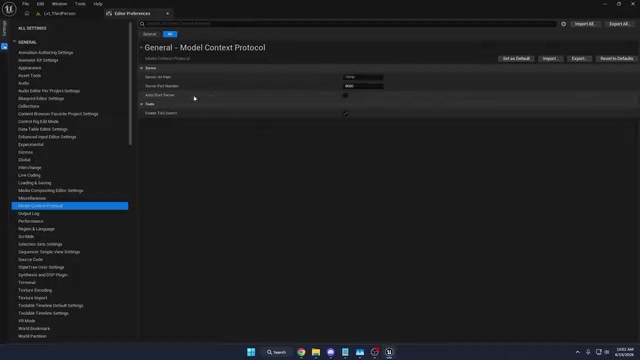Click Unreal Engine icon in the taskbar
Viewport: 640px width, 360px height.
(389, 352)
